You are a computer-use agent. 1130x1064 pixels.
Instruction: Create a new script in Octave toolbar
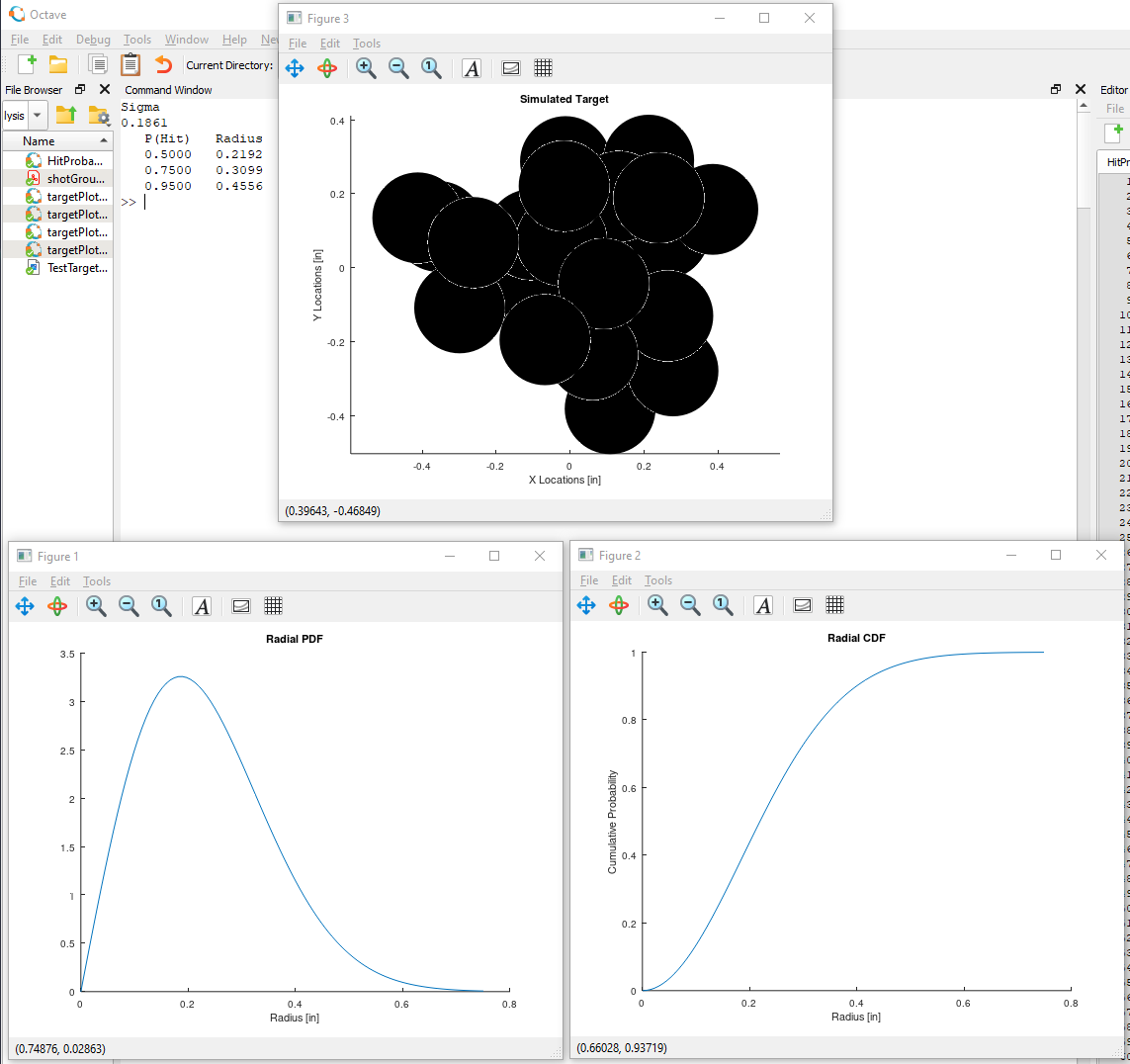(27, 64)
